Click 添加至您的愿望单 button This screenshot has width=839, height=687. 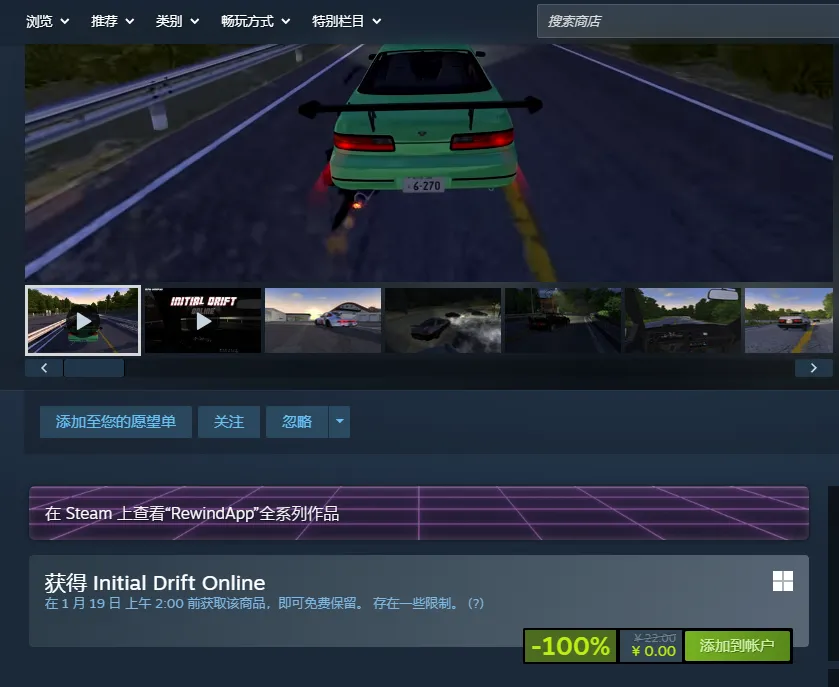(x=116, y=422)
